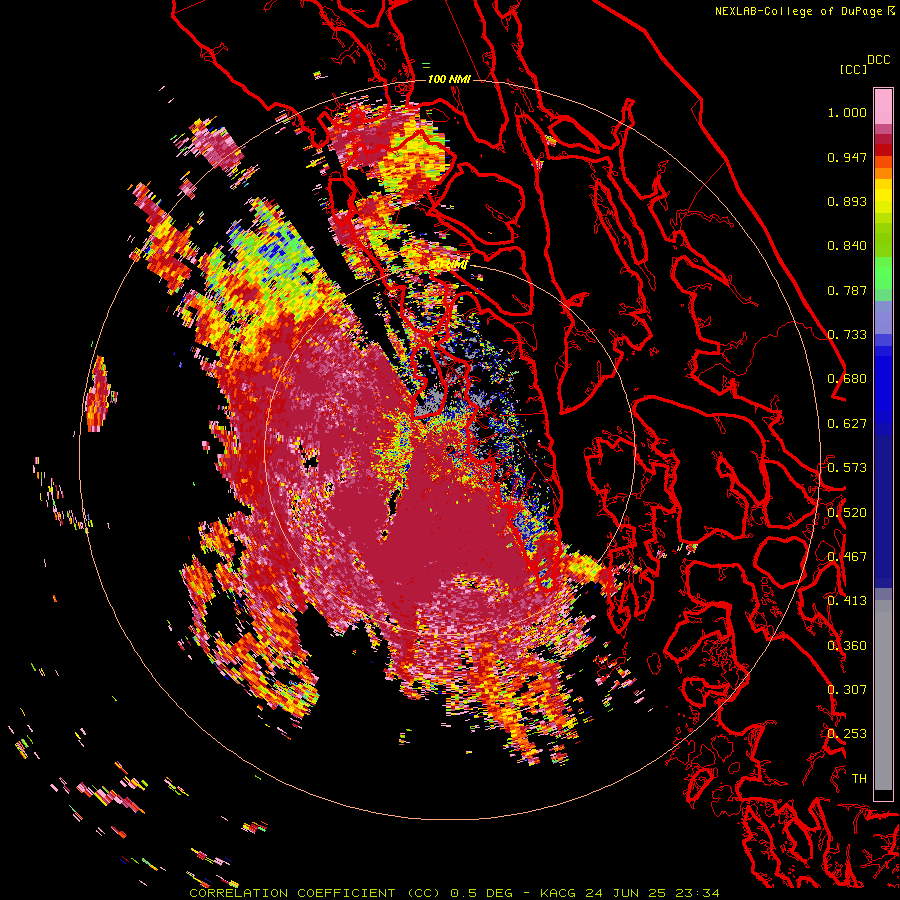Select the 0.360 scale value

point(847,646)
